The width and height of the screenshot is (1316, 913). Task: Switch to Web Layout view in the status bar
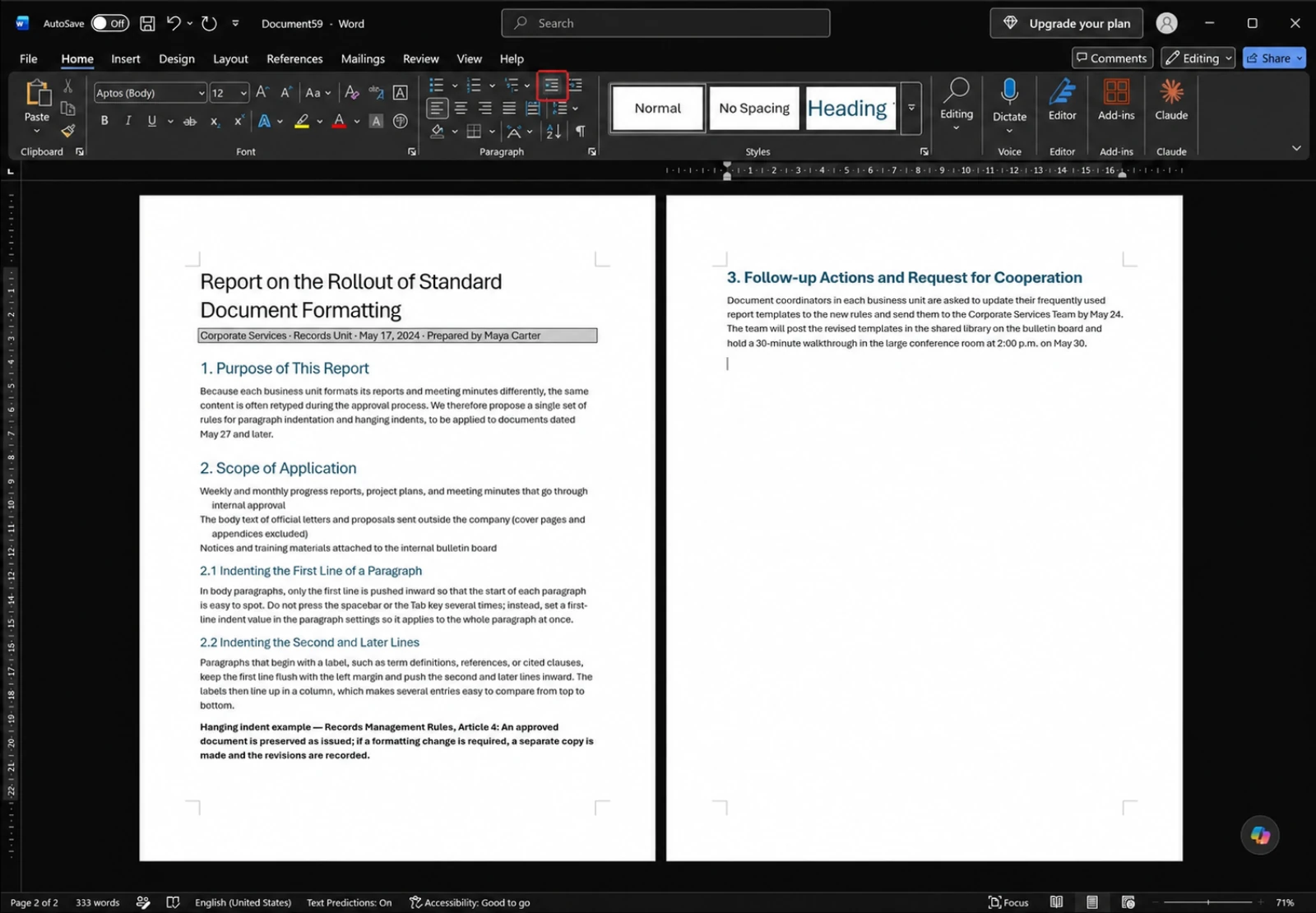pyautogui.click(x=1128, y=902)
